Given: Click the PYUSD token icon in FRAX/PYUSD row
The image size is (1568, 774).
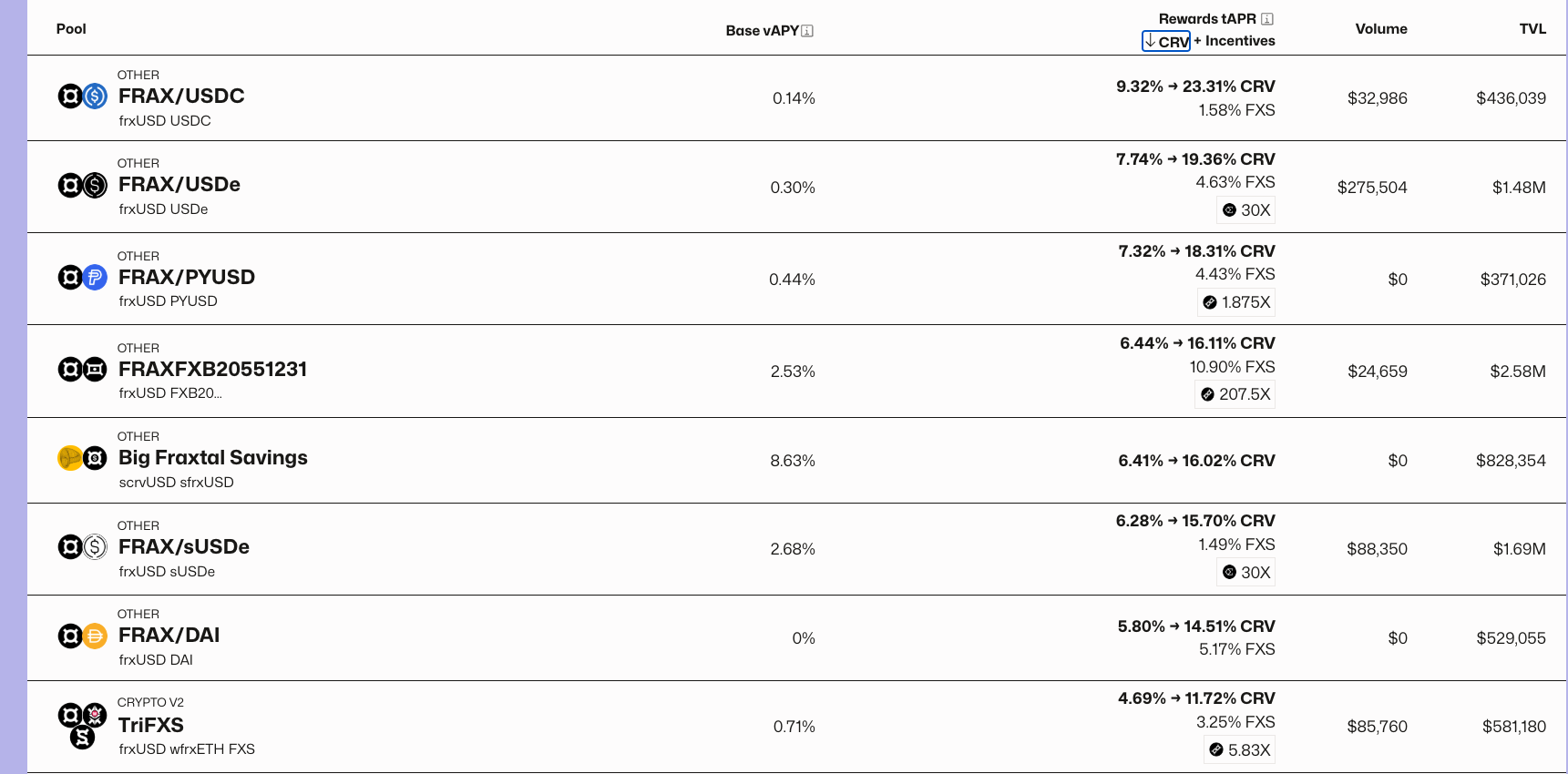Looking at the screenshot, I should tap(94, 278).
